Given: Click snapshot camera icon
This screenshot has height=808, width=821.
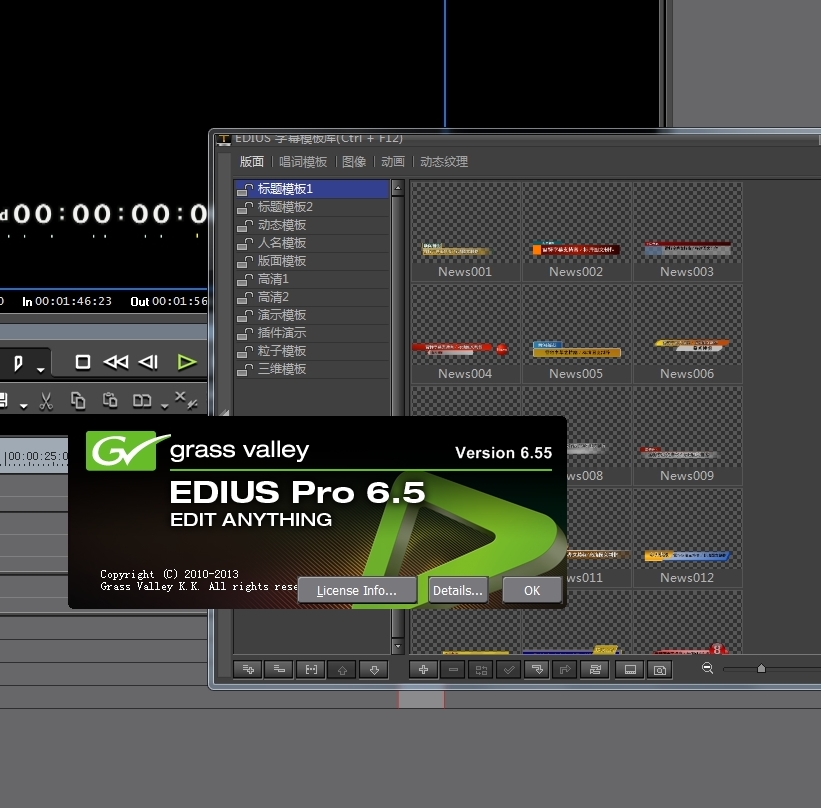Looking at the screenshot, I should tap(660, 669).
